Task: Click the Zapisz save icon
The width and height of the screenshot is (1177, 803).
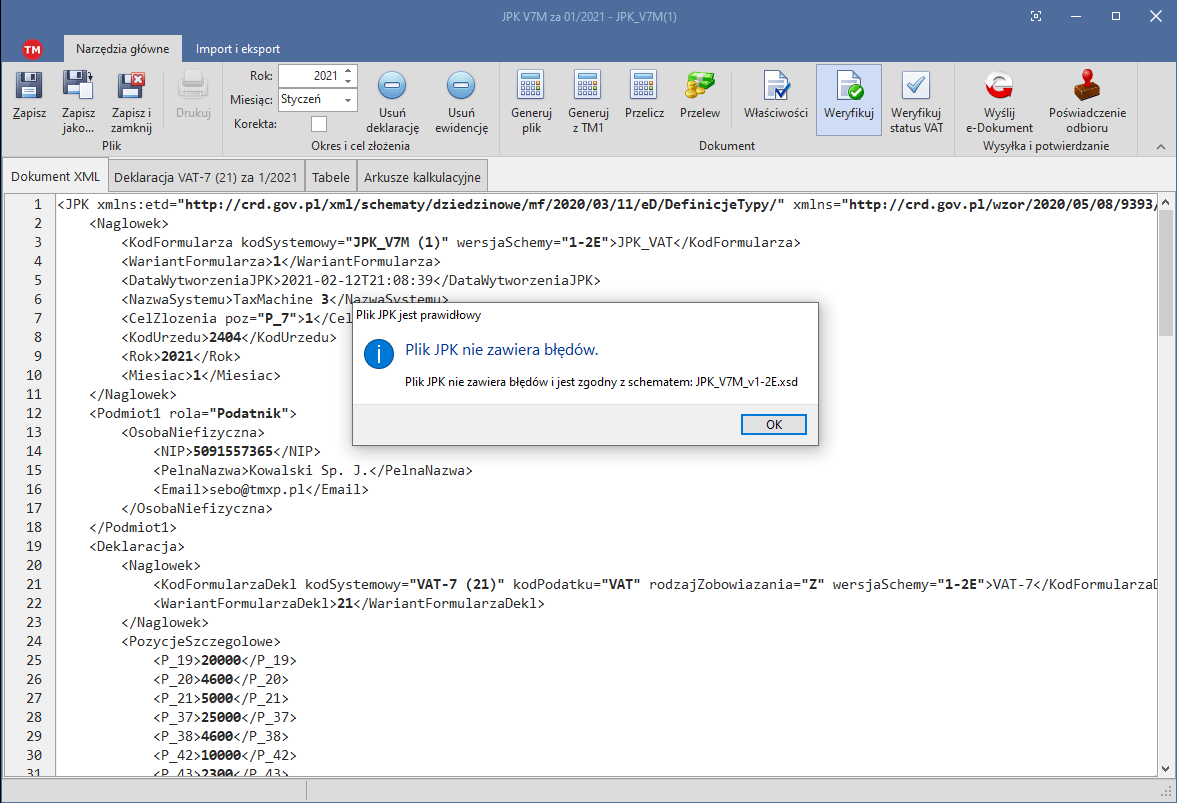Action: pyautogui.click(x=29, y=88)
